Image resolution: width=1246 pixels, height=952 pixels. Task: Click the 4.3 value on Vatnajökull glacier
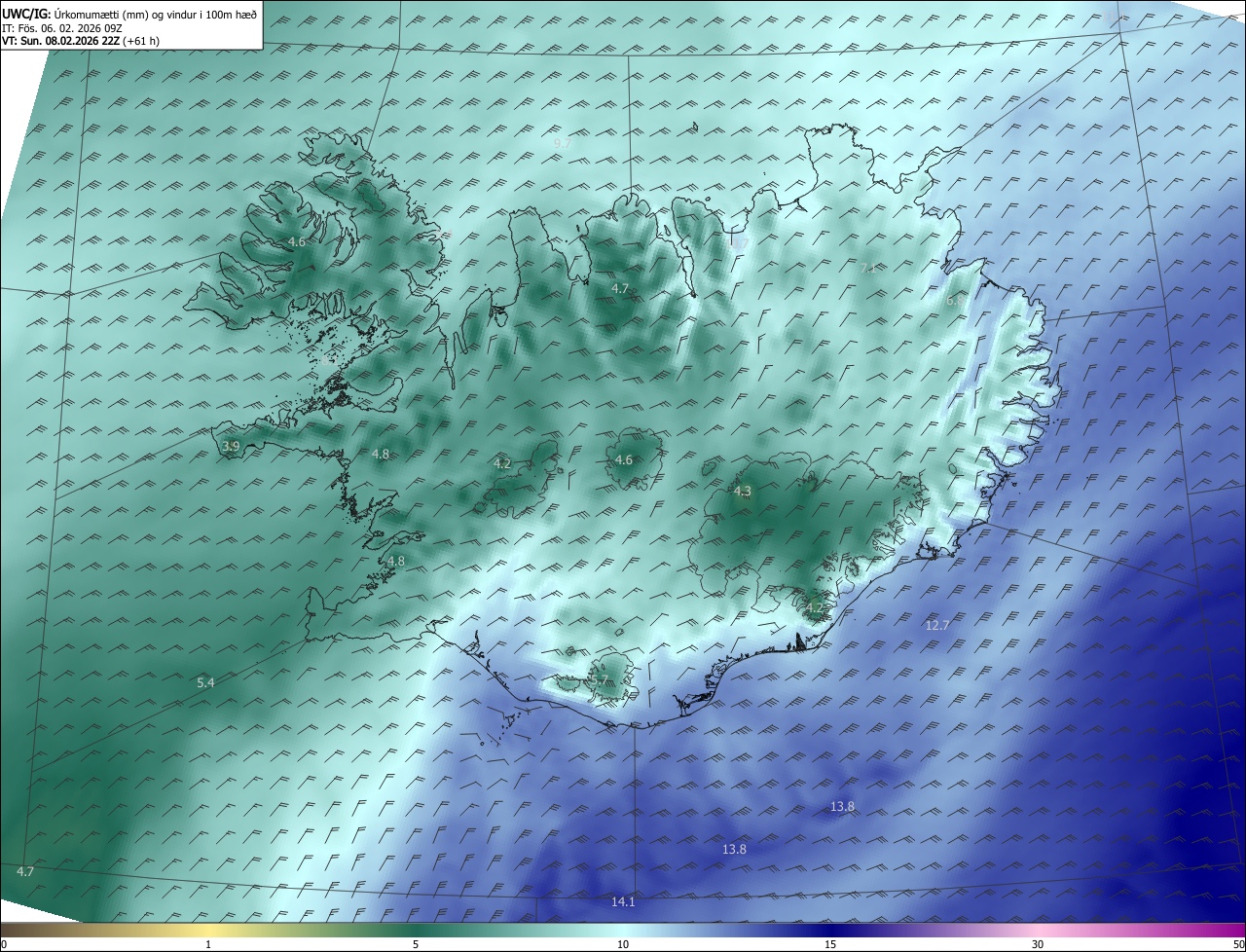[x=743, y=492]
